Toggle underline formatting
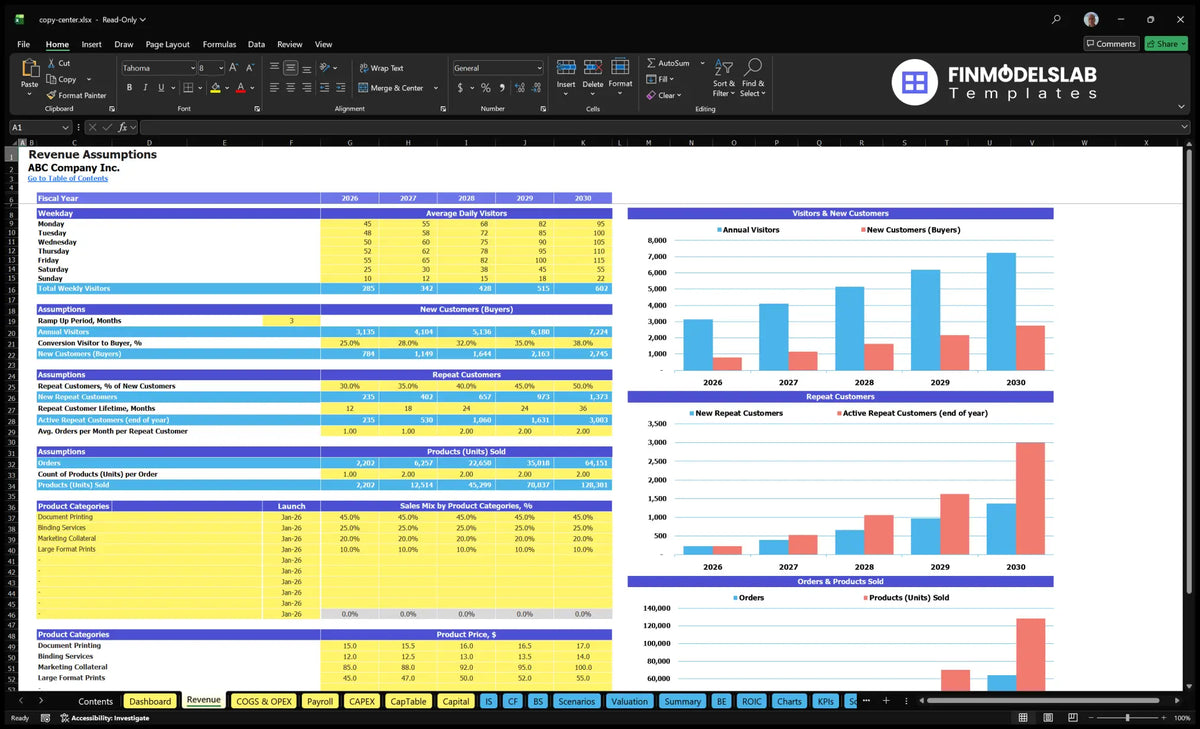This screenshot has height=729, width=1200. tap(161, 88)
